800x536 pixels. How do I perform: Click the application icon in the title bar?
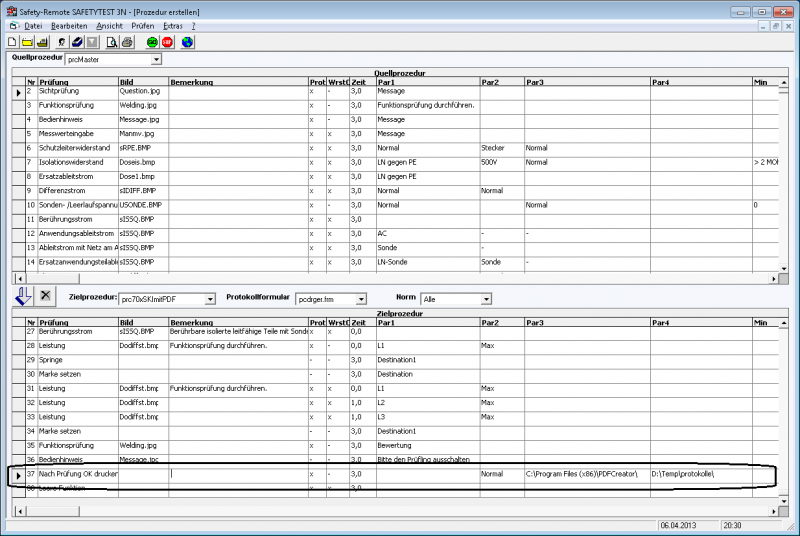[x=12, y=11]
